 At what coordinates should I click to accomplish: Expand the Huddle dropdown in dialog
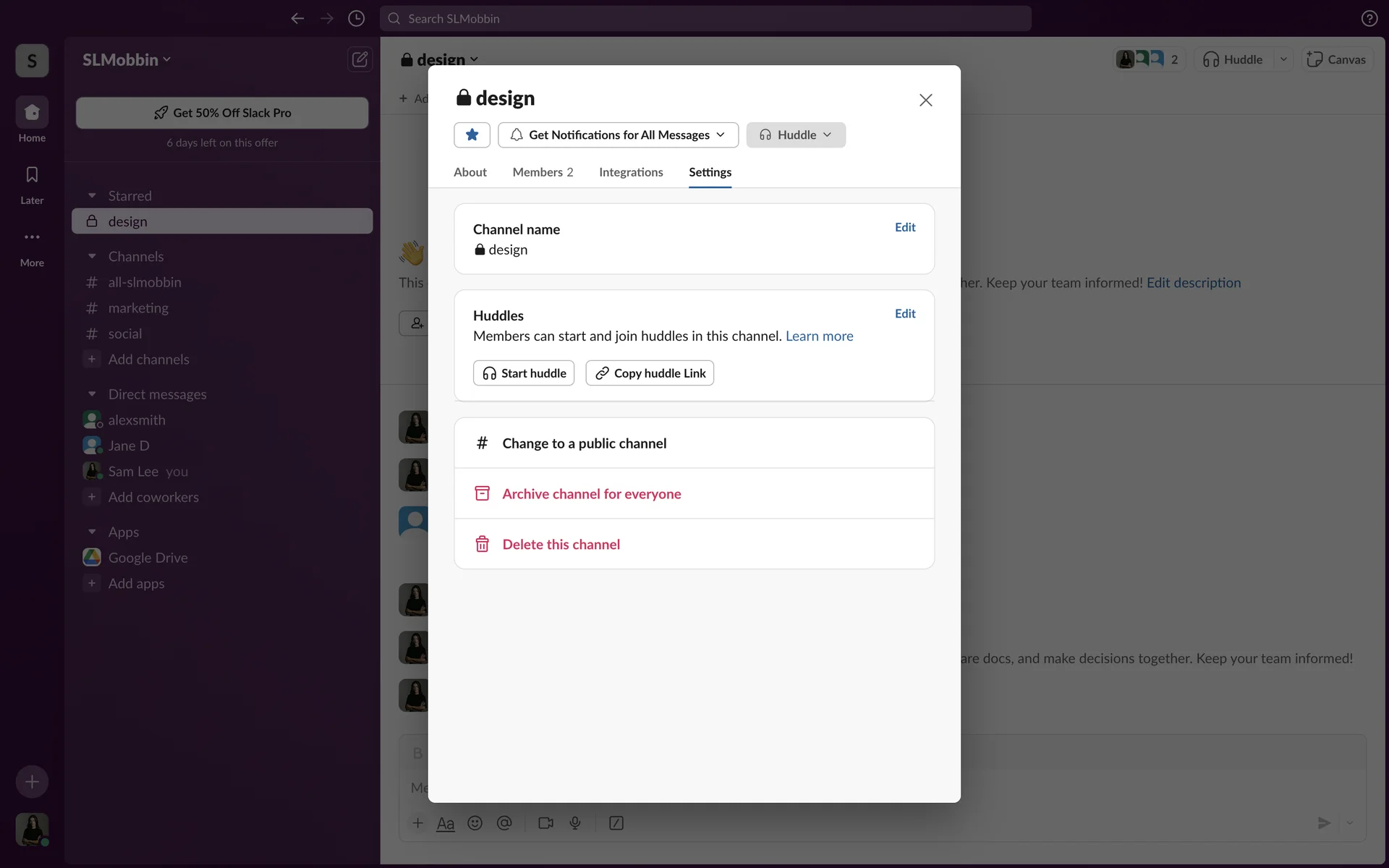pyautogui.click(x=796, y=135)
